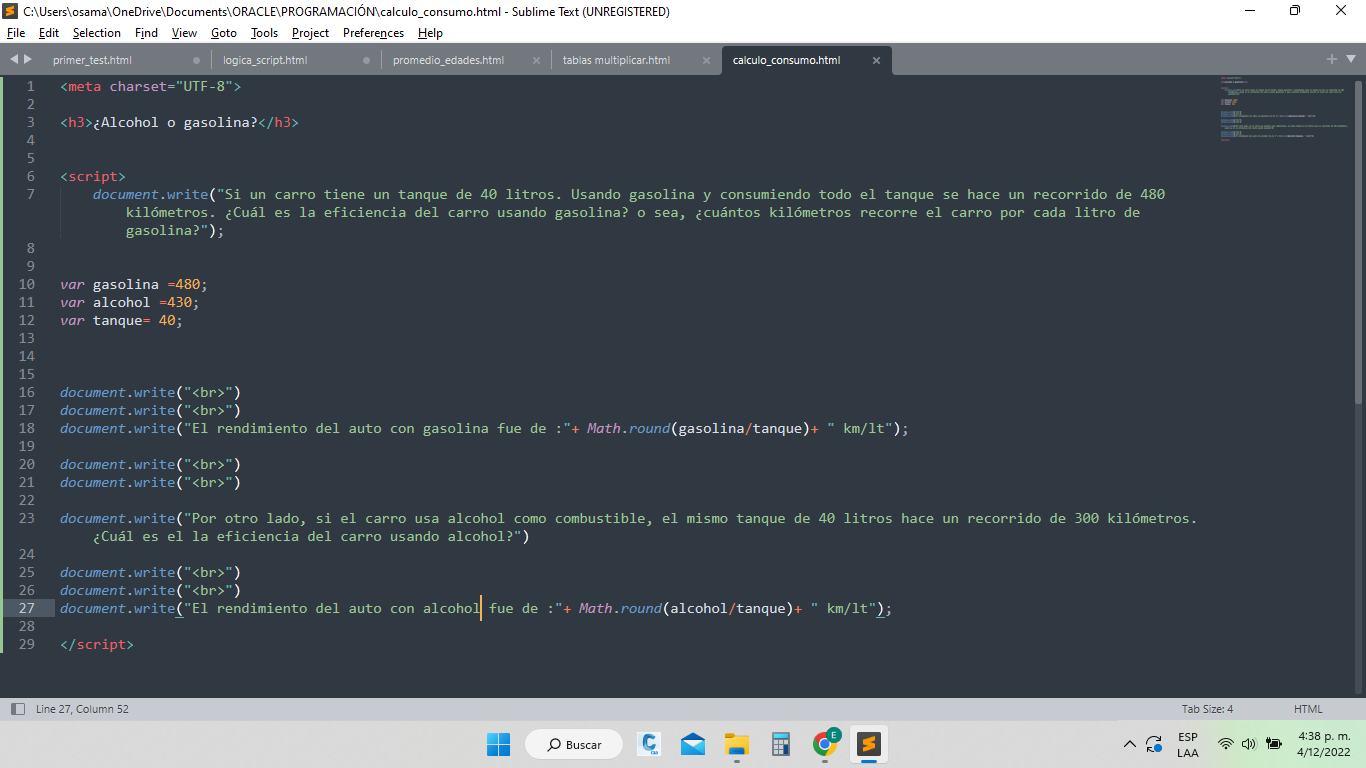Click unsaved dot on logica_script.html tab
Screen dimensions: 1366x768
point(366,60)
